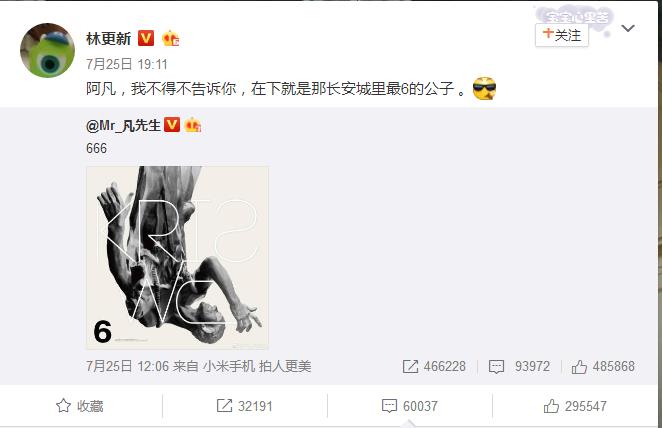Viewport: 662px width, 428px height.
Task: Open the 7月25日 19:11 post timestamp
Action: 127,64
